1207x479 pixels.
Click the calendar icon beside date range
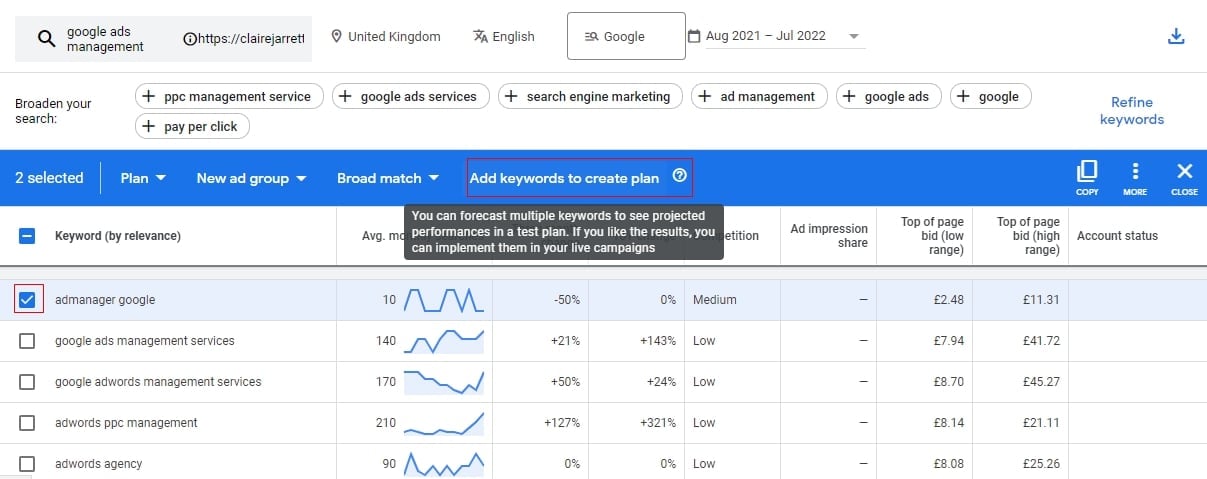click(694, 37)
